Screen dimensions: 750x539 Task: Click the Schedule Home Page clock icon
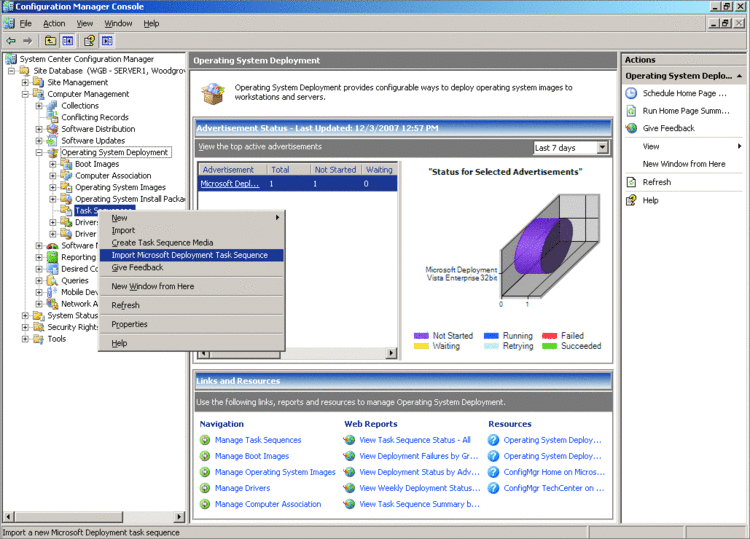click(632, 93)
